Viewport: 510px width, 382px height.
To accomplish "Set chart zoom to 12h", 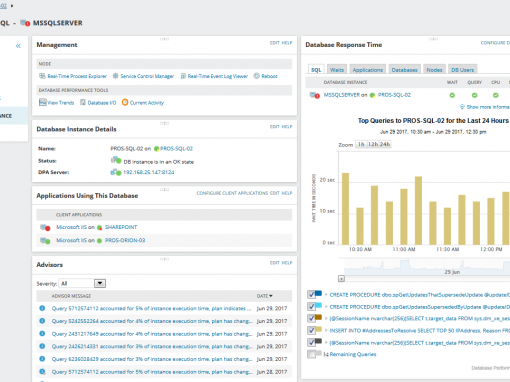I will click(373, 144).
